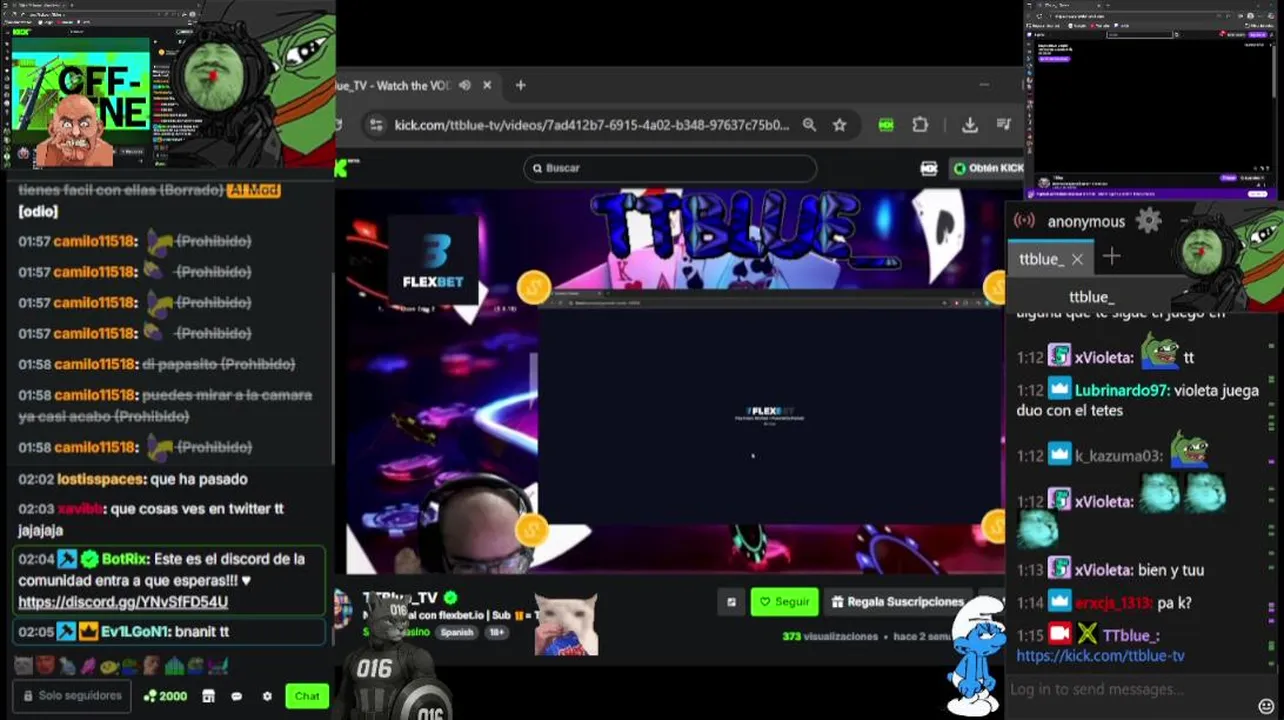Click the site information icon in address bar
1284x720 pixels.
pyautogui.click(x=376, y=125)
